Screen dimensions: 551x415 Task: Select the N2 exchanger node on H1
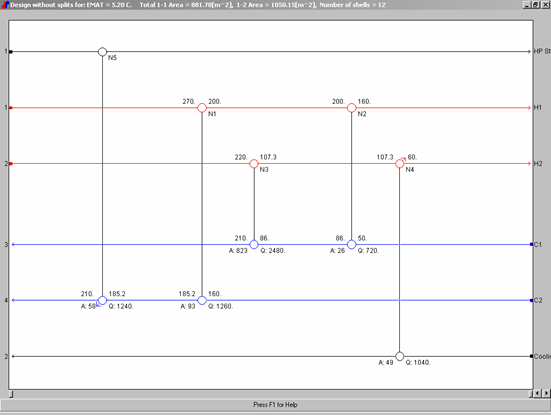351,108
